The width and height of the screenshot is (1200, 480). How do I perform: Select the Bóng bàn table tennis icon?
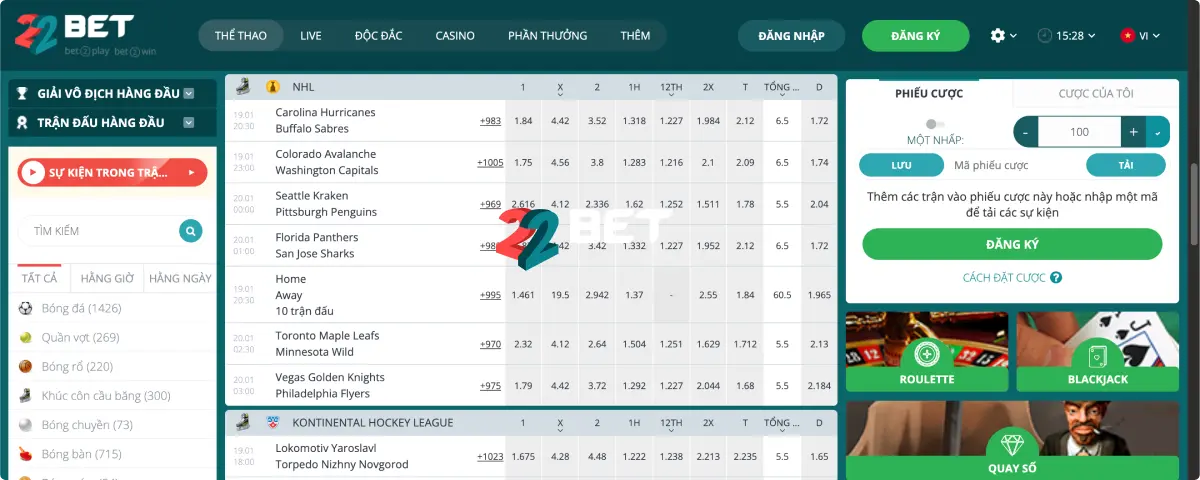25,454
